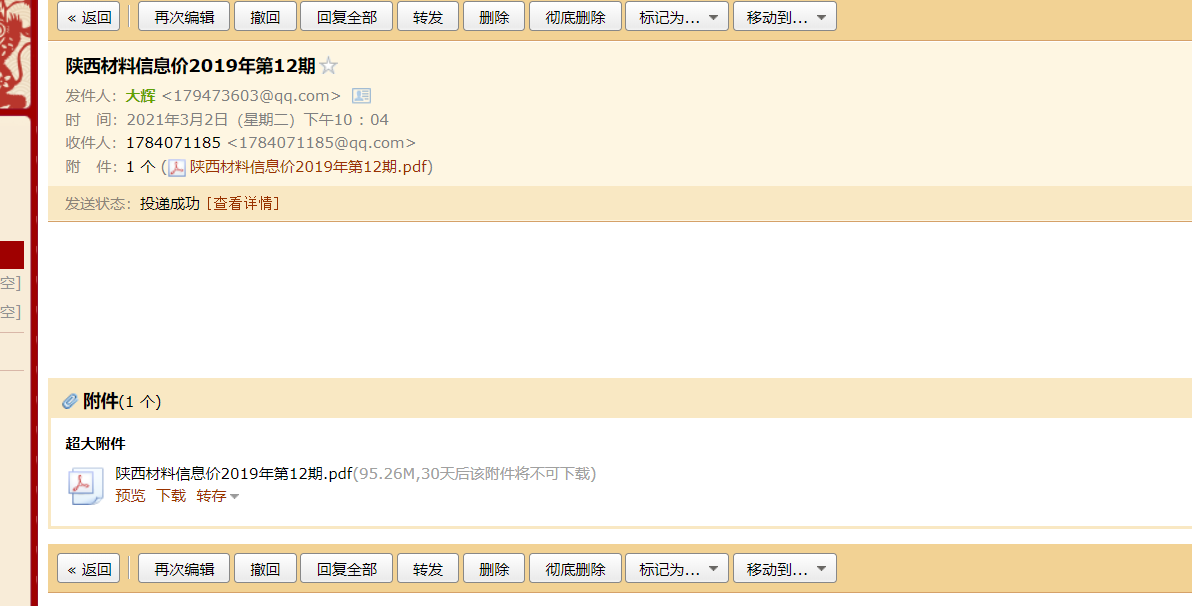
Task: Click the sender name 大辉
Action: 141,96
